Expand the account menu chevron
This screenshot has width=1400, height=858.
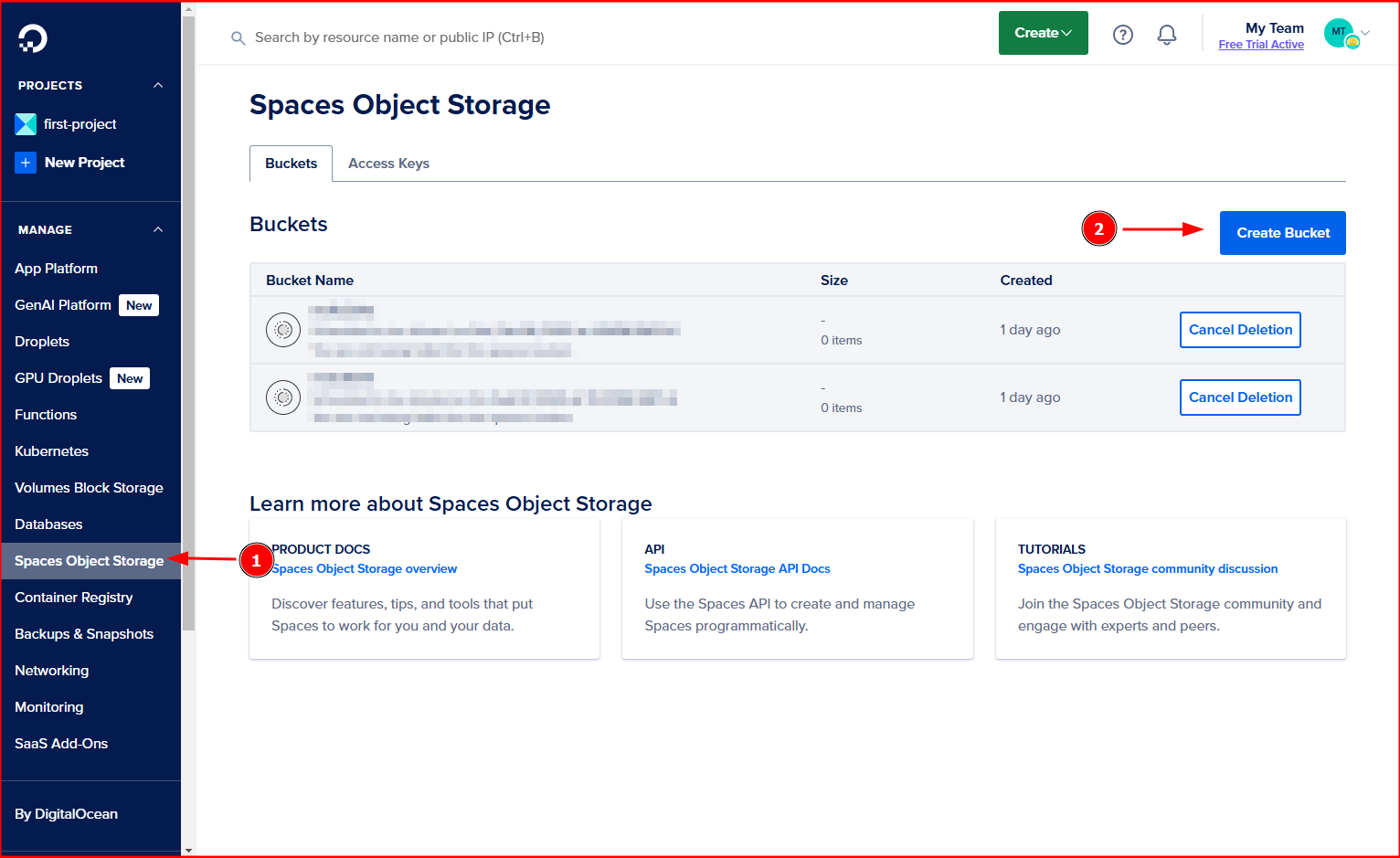click(x=1365, y=33)
